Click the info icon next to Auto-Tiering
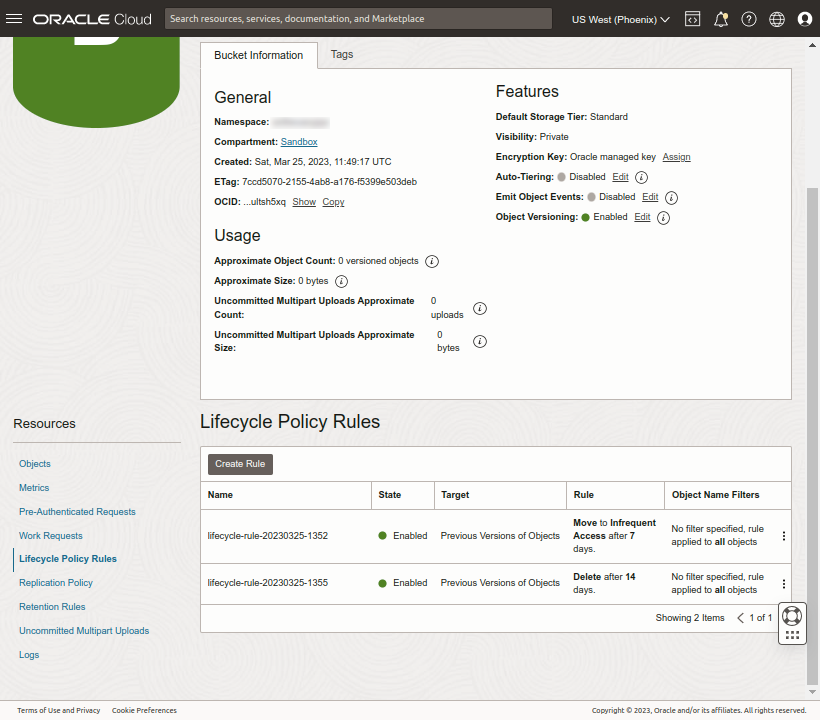 (x=640, y=176)
